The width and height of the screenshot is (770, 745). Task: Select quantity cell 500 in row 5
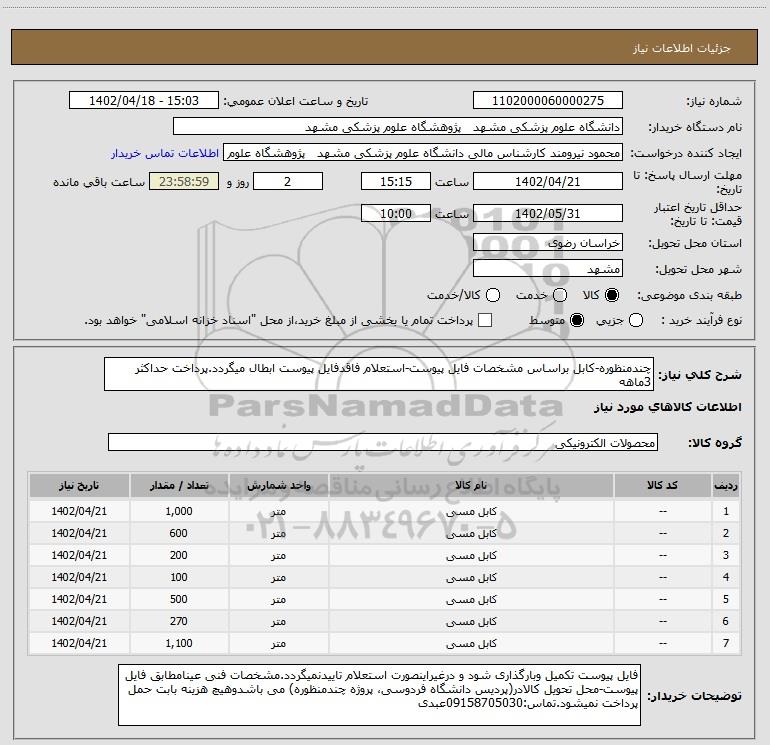[179, 599]
